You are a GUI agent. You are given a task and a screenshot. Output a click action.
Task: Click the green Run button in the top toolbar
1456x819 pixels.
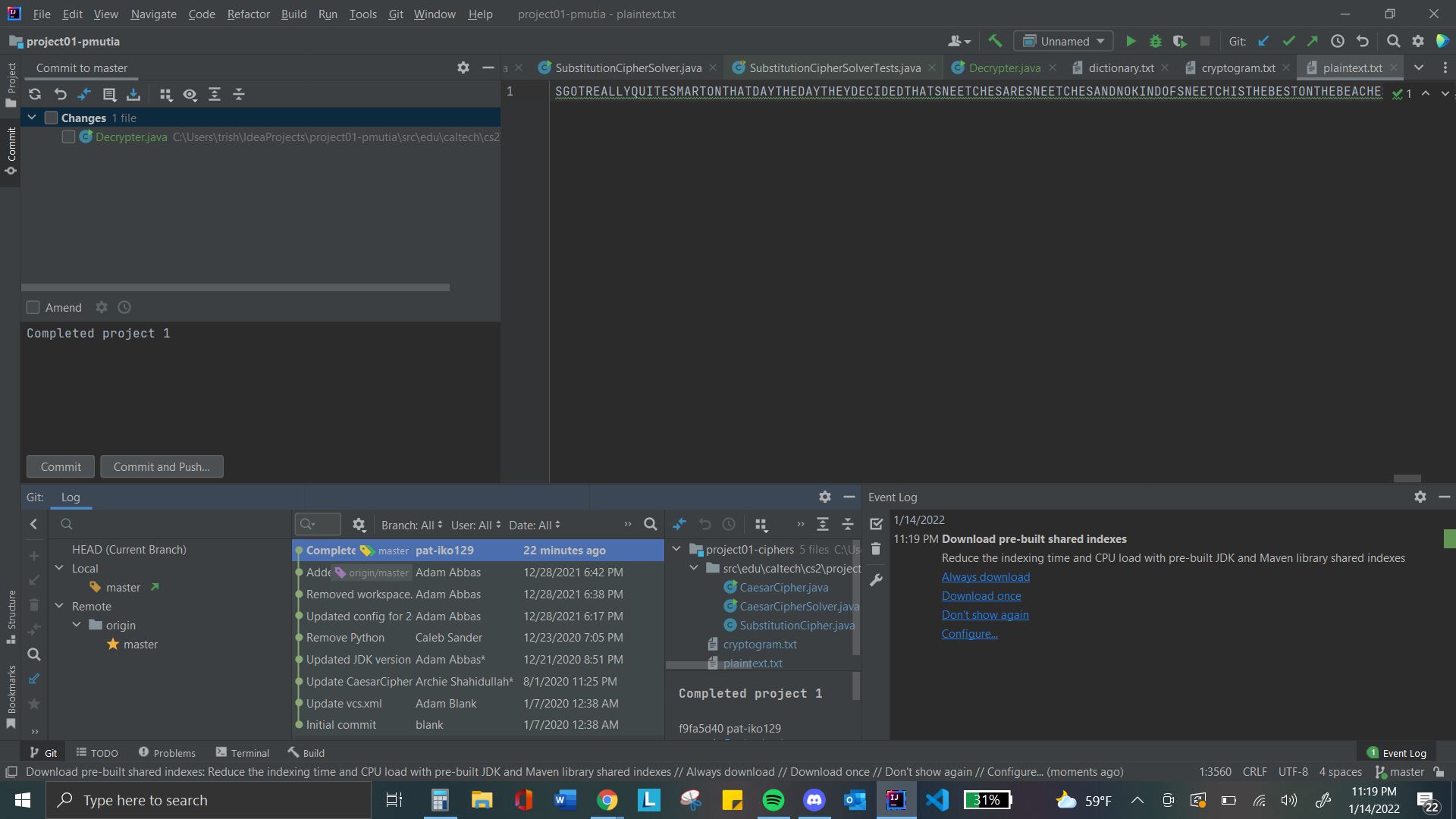pyautogui.click(x=1131, y=42)
